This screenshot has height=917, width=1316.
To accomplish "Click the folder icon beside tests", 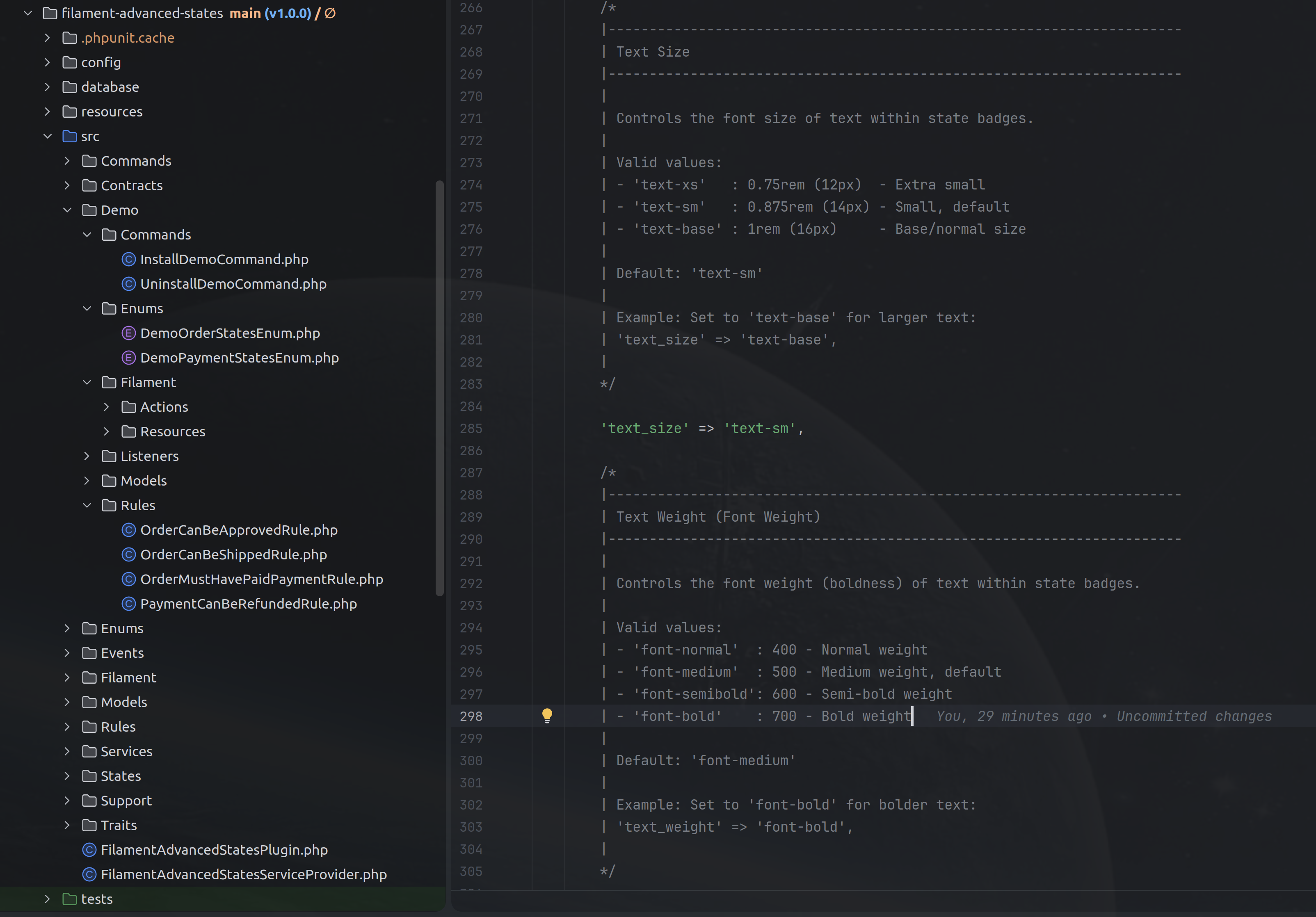I will pos(69,899).
